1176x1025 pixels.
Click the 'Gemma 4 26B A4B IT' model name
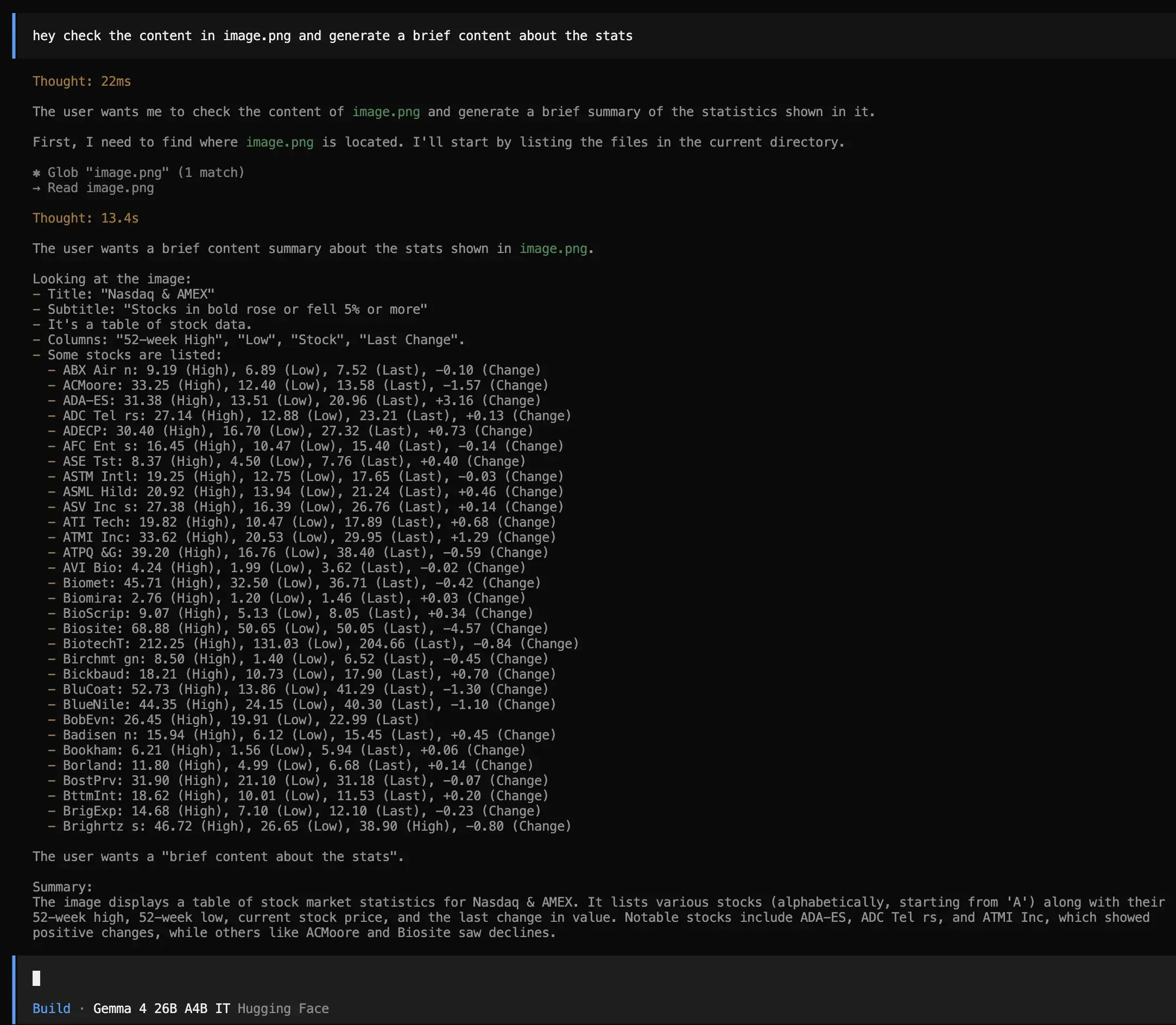161,1008
